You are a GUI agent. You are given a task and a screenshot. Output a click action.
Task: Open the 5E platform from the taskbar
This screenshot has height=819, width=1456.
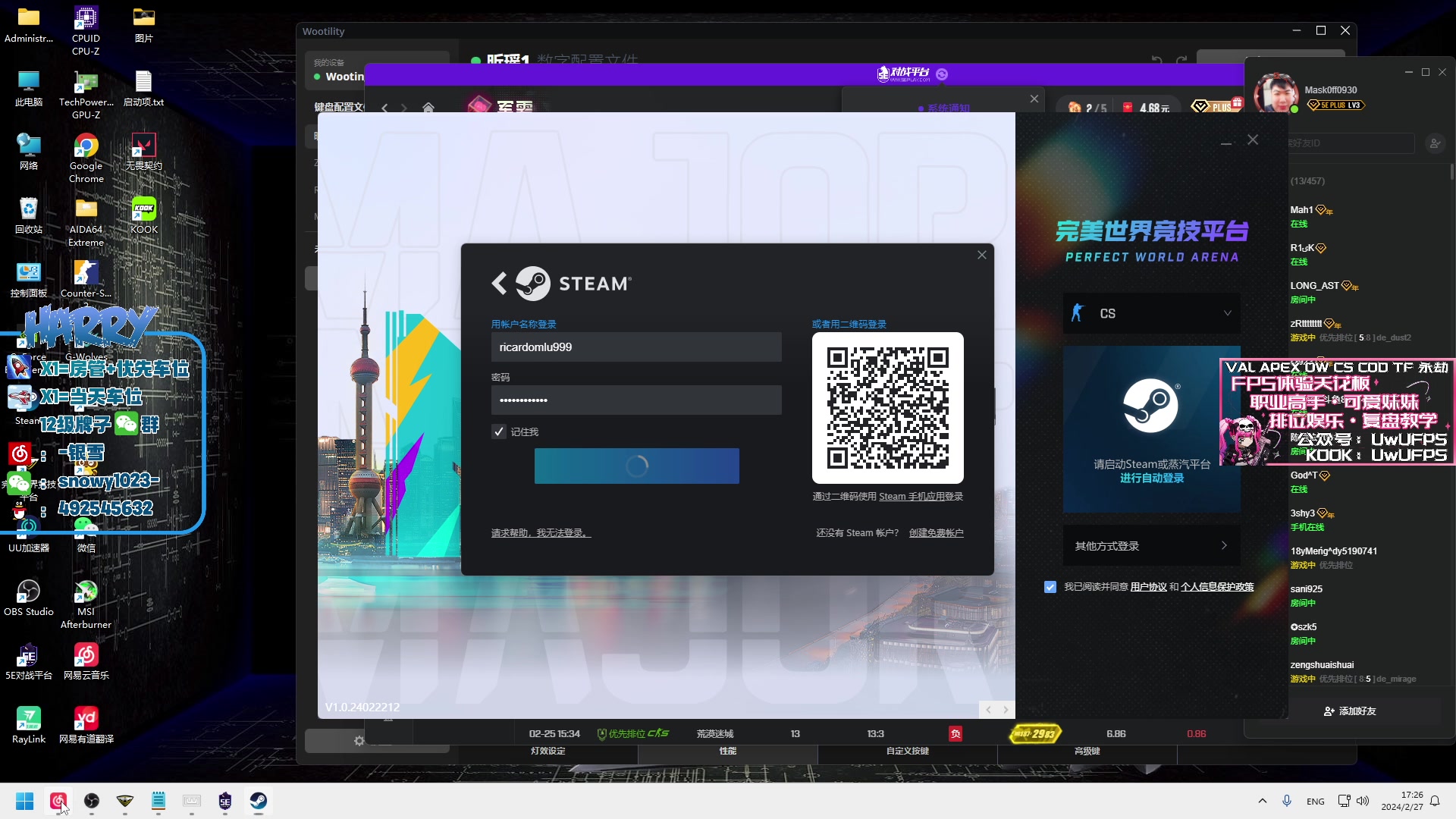(x=225, y=801)
